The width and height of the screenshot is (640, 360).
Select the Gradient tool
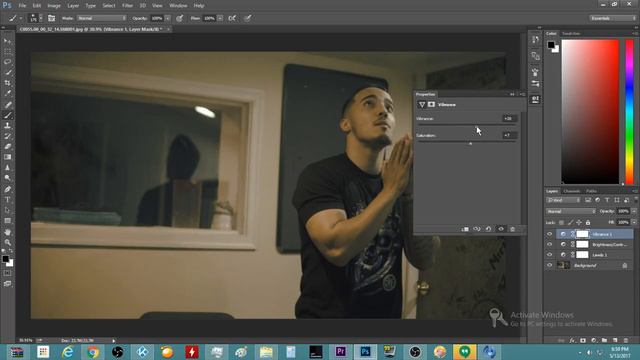(x=7, y=157)
